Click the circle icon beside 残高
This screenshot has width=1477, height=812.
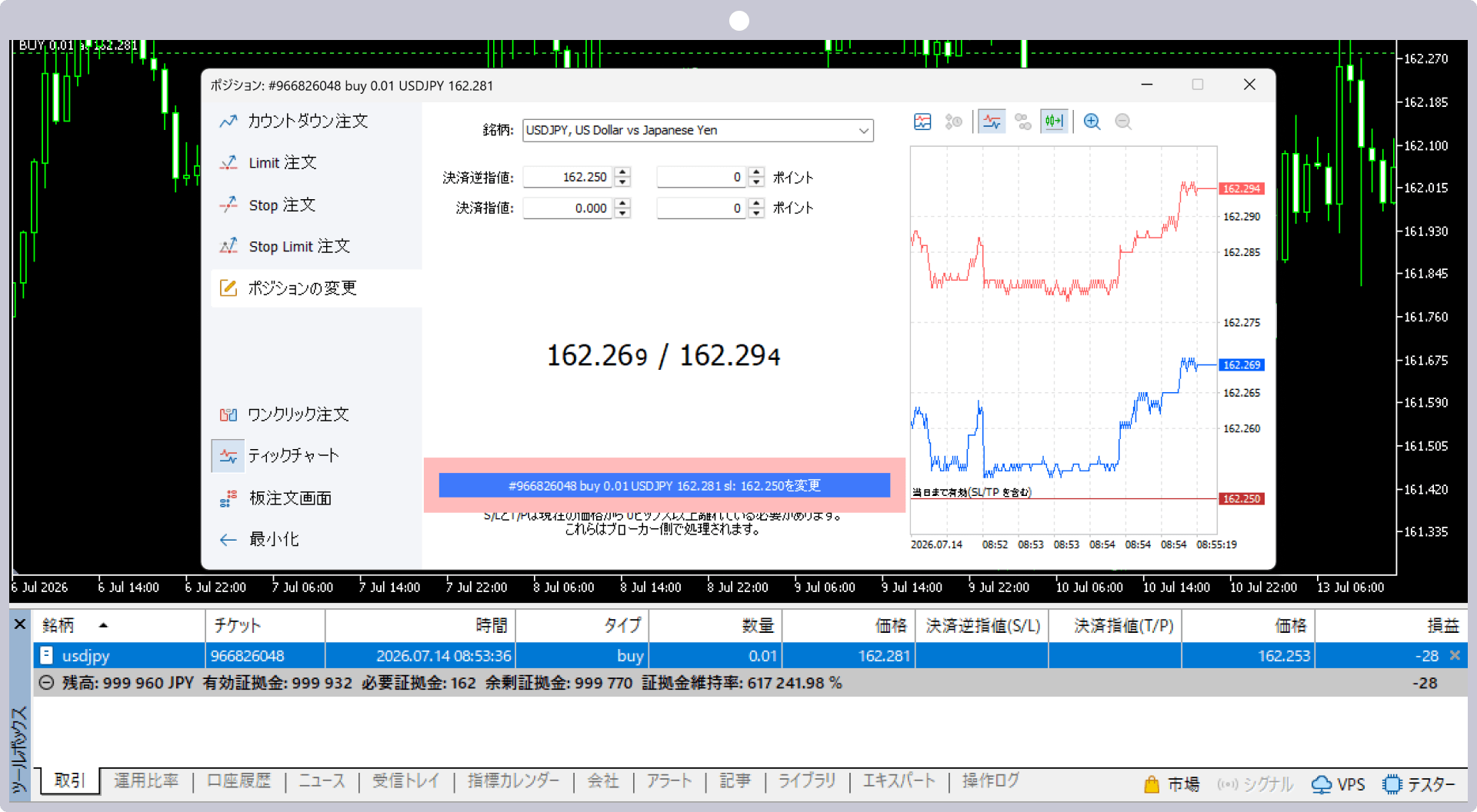tap(46, 683)
